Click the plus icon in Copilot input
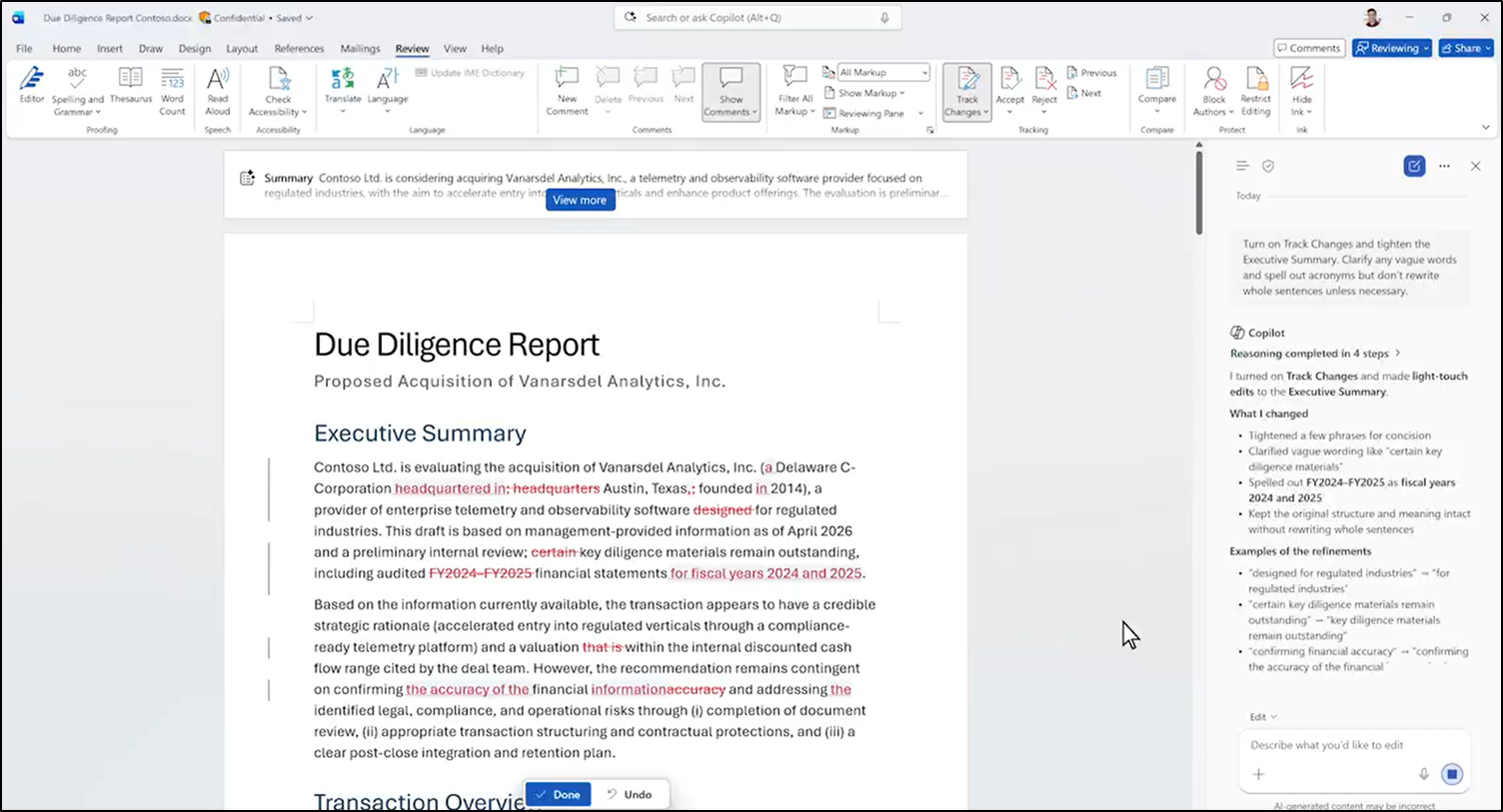The image size is (1503, 812). [1258, 774]
